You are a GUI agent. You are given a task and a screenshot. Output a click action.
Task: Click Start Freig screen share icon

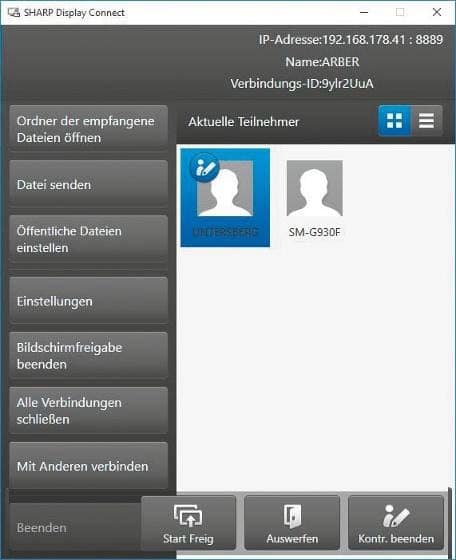click(x=188, y=515)
